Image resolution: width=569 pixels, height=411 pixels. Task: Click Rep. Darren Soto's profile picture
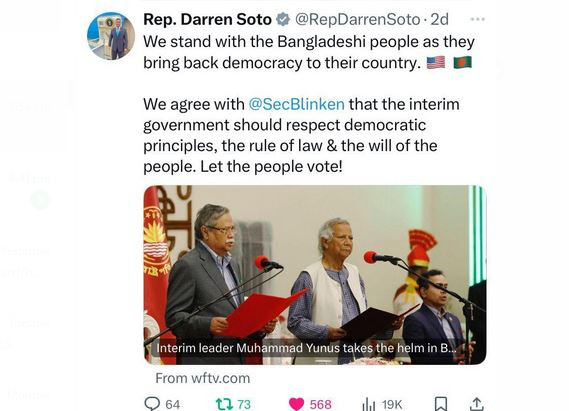(111, 36)
